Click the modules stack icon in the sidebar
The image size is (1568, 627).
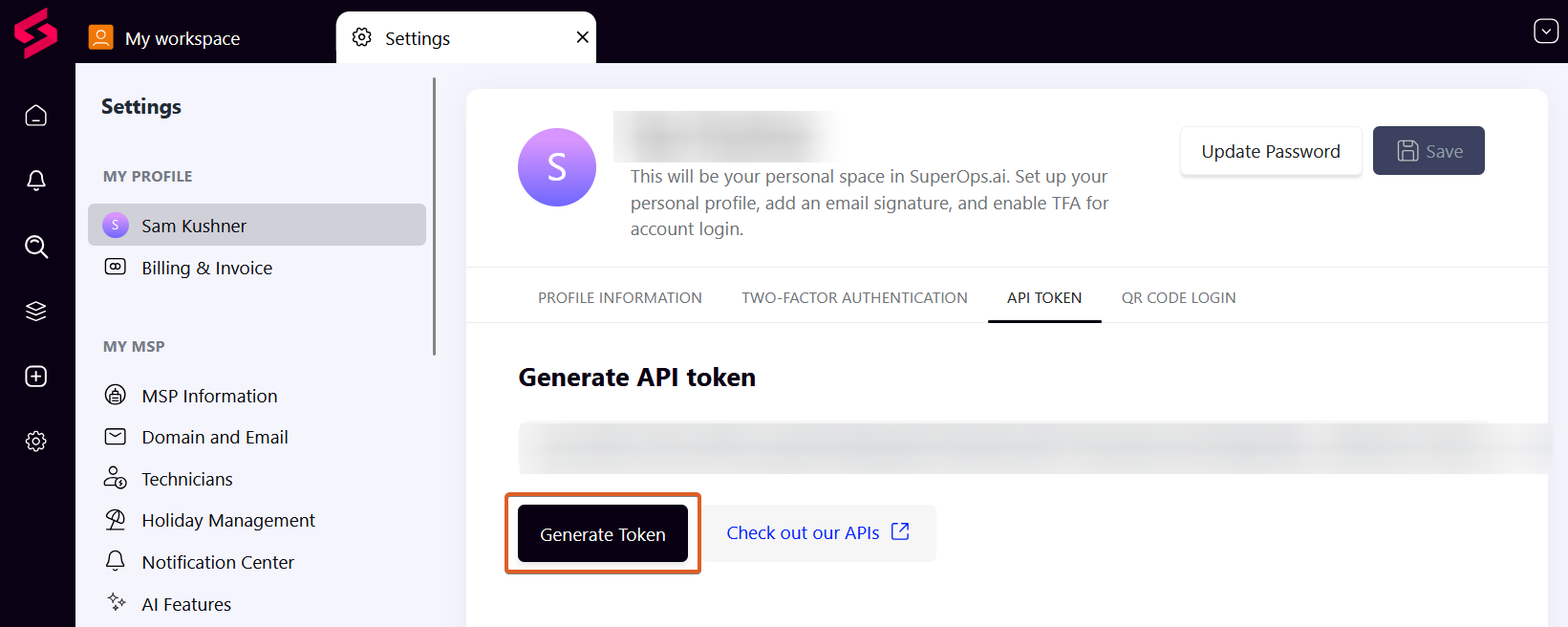pyautogui.click(x=35, y=311)
